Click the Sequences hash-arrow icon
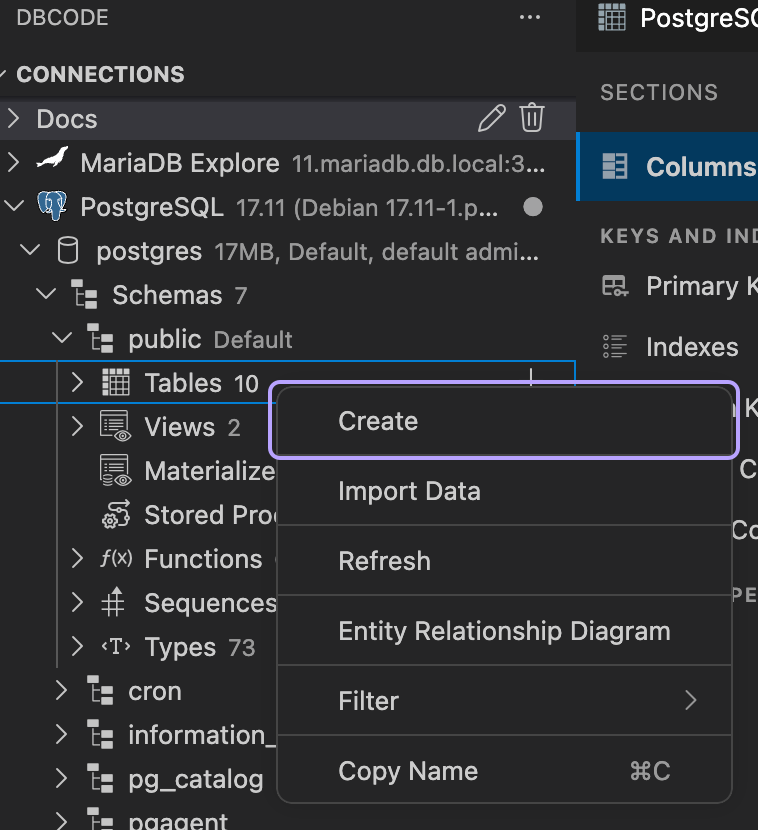Viewport: 758px width, 830px height. [113, 602]
